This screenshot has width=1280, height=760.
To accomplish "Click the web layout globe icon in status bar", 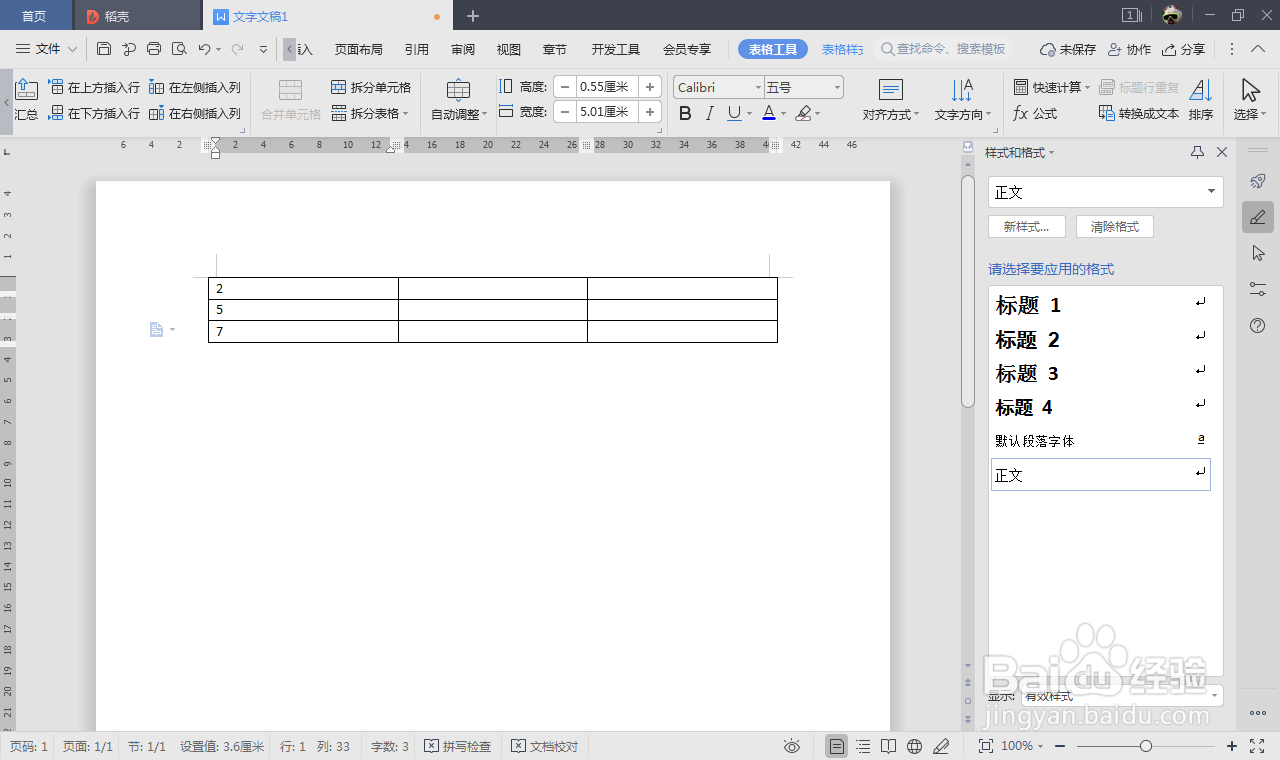I will (x=914, y=746).
